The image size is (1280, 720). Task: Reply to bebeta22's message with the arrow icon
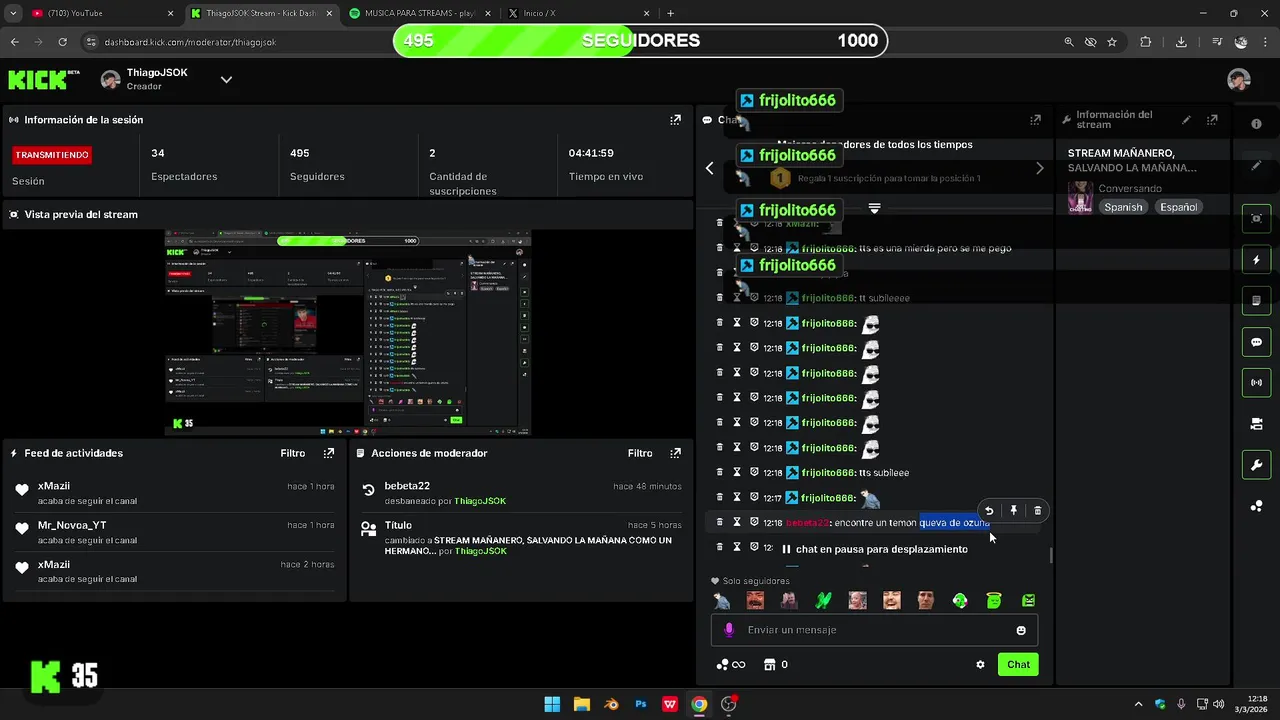(989, 511)
